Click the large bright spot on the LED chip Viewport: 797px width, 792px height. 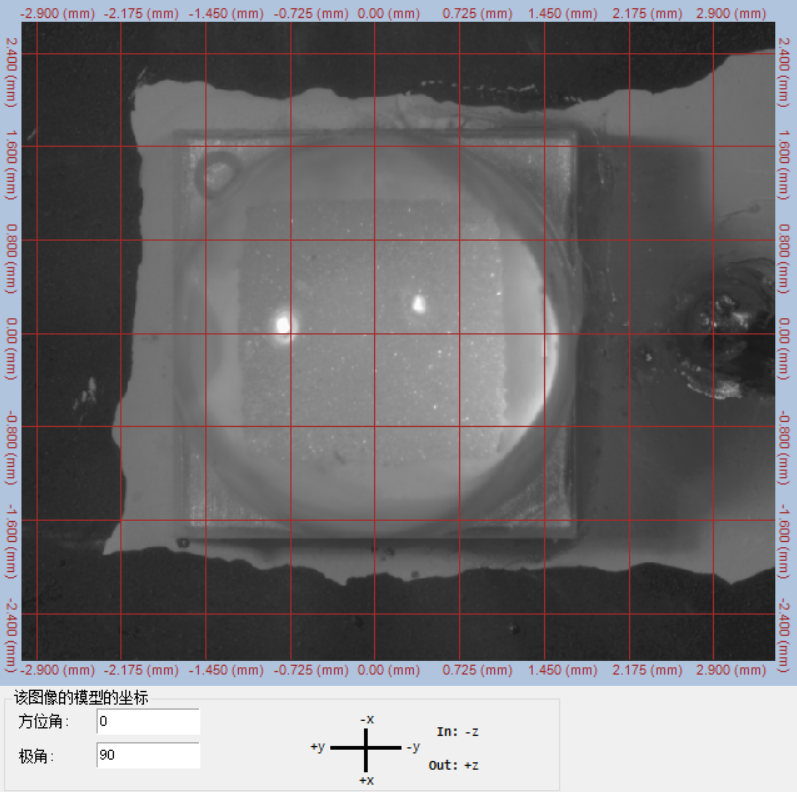click(283, 323)
